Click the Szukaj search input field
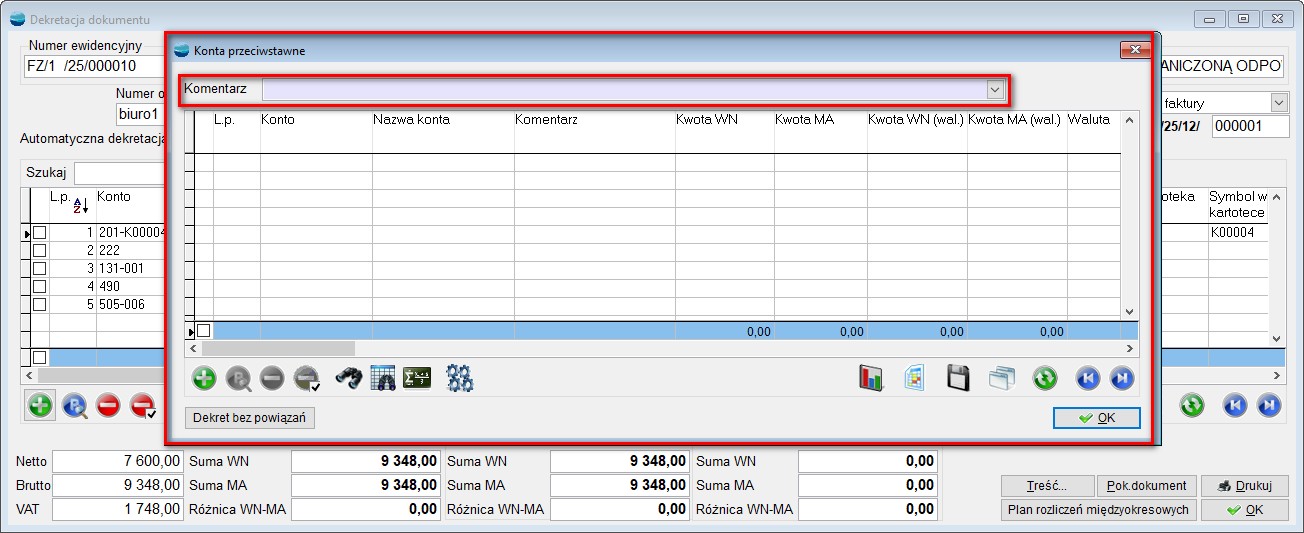This screenshot has width=1304, height=533. [118, 172]
